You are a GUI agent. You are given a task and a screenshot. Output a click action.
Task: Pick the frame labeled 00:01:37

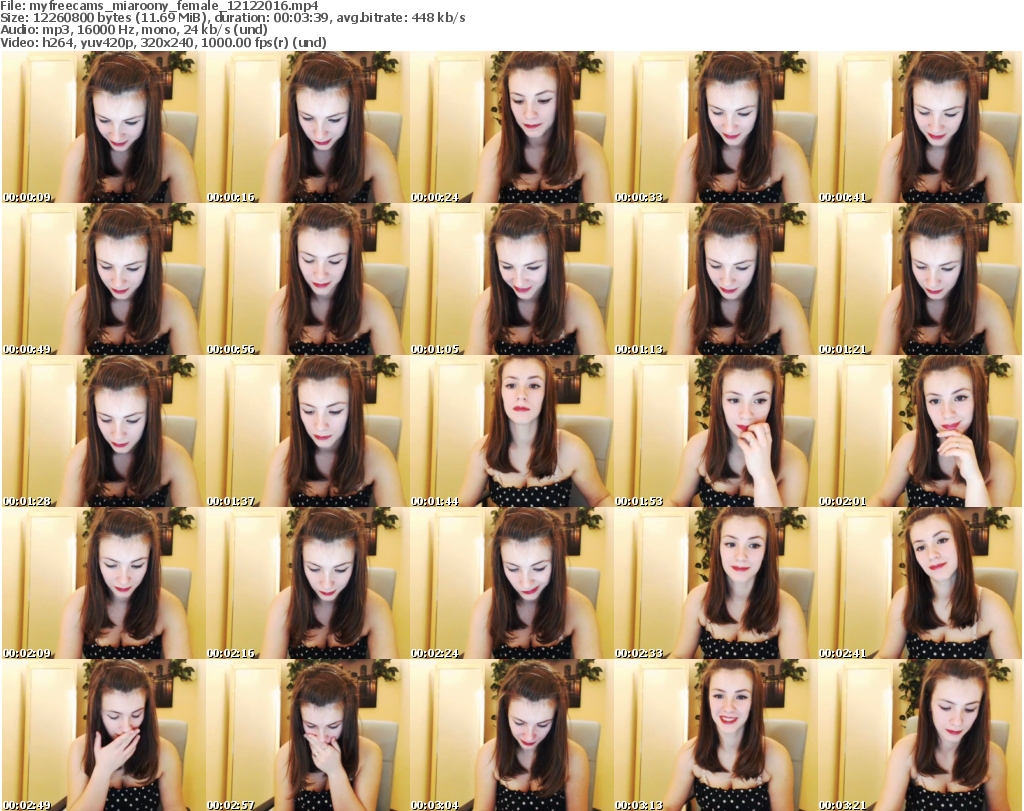pos(308,431)
